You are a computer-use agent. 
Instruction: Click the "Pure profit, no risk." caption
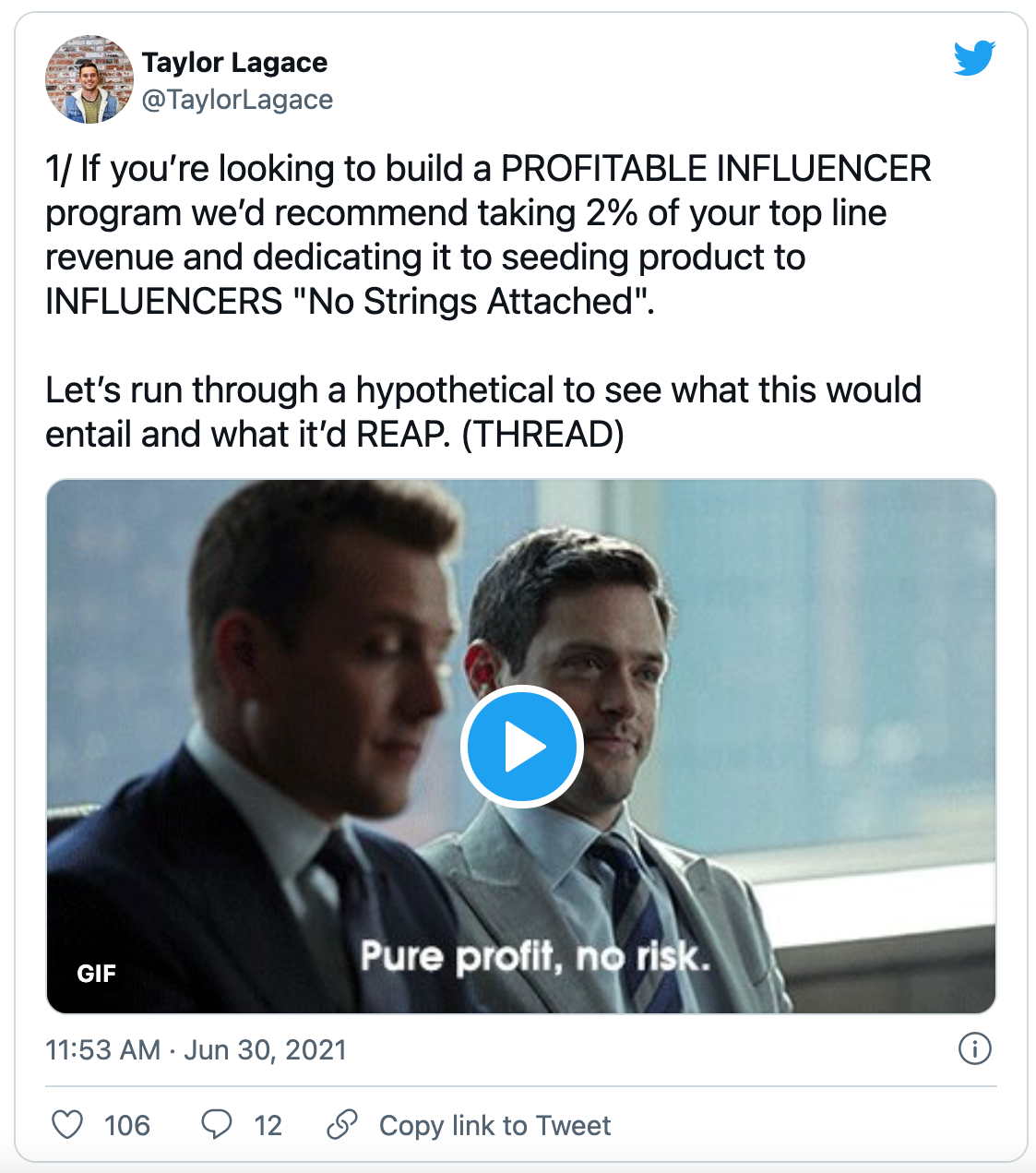(535, 957)
